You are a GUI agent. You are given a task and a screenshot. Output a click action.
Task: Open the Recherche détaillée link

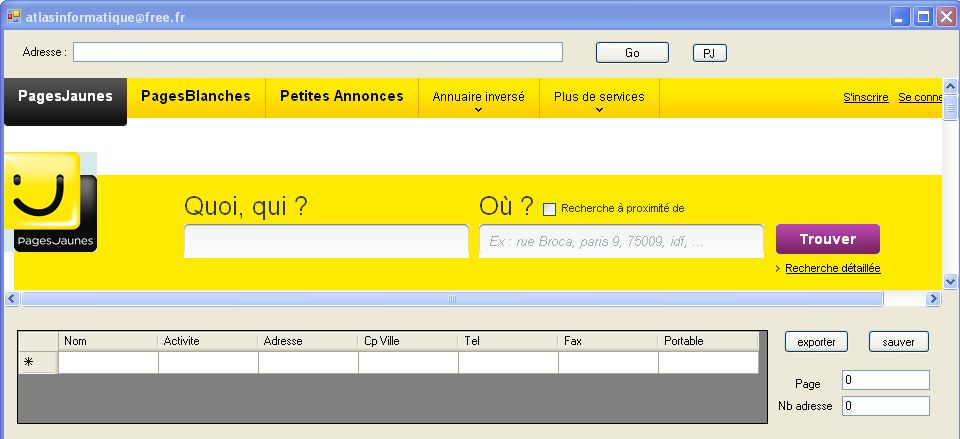(x=833, y=268)
